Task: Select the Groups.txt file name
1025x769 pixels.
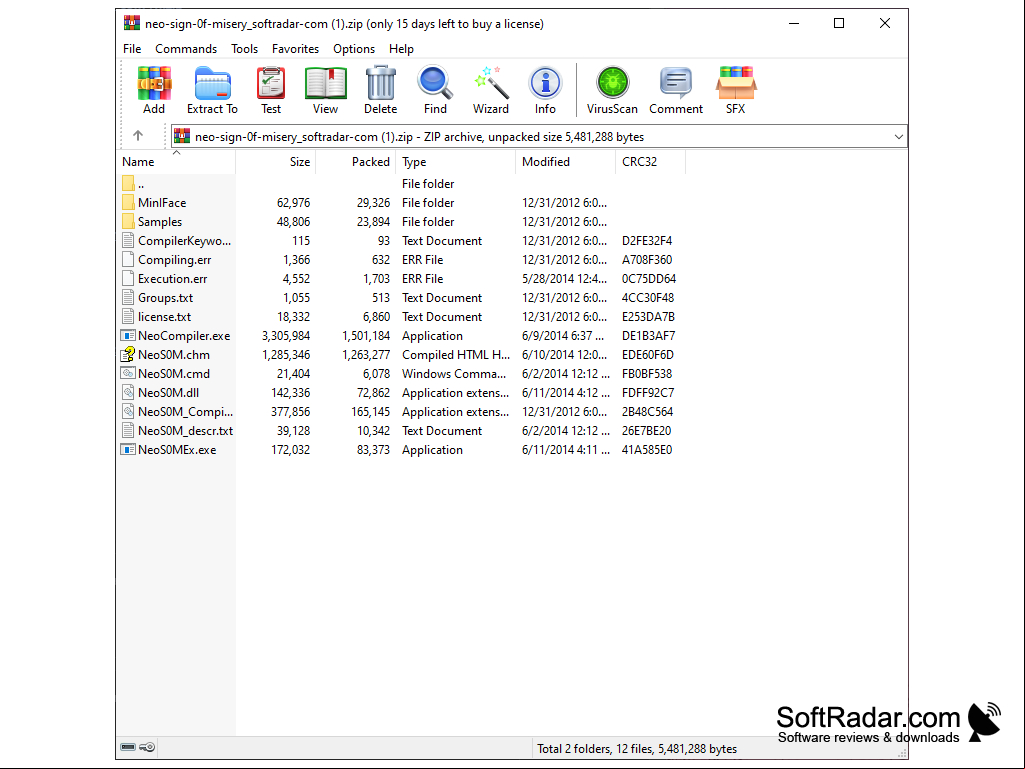Action: point(165,298)
